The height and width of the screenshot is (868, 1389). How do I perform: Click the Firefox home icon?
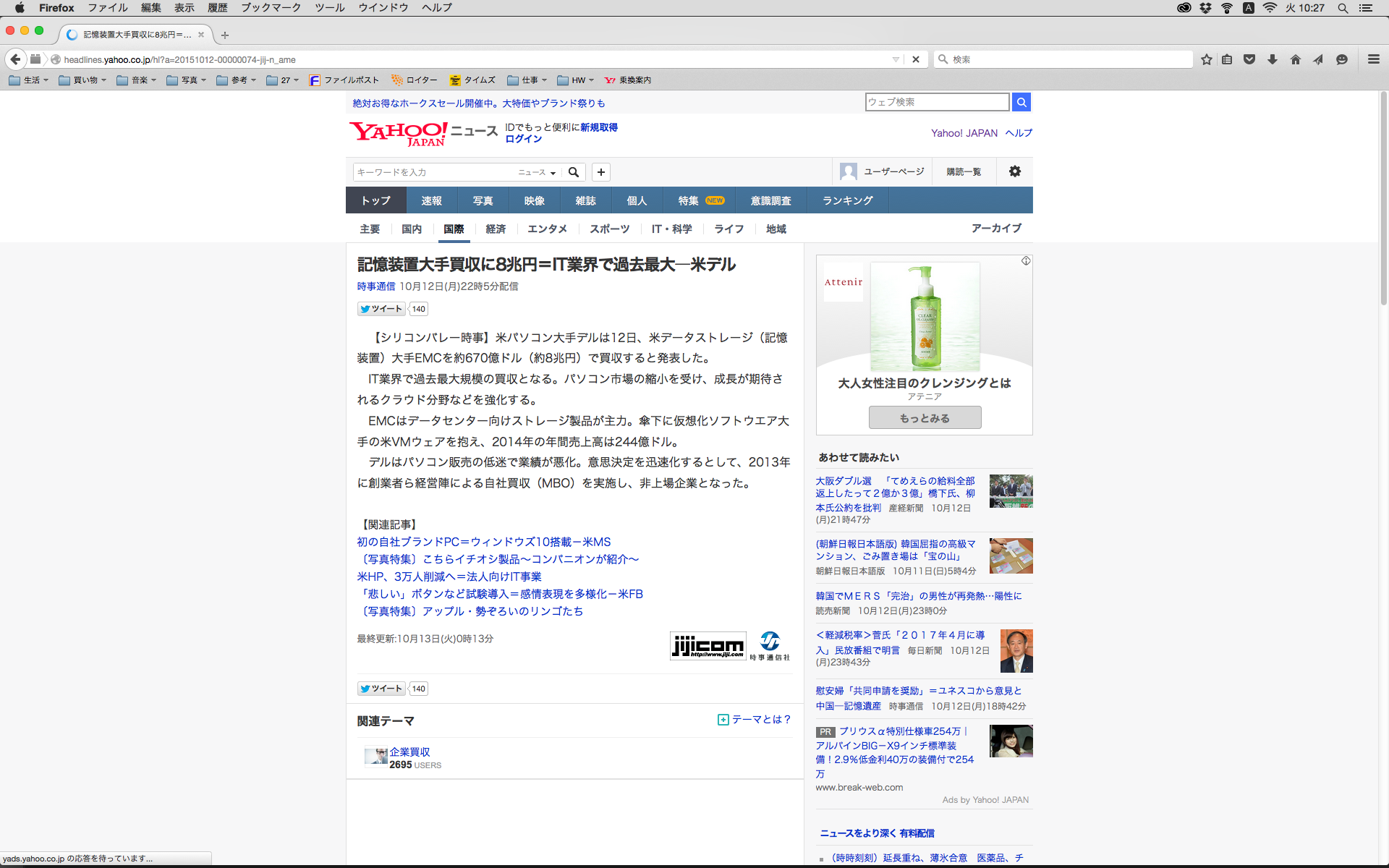click(x=1295, y=59)
